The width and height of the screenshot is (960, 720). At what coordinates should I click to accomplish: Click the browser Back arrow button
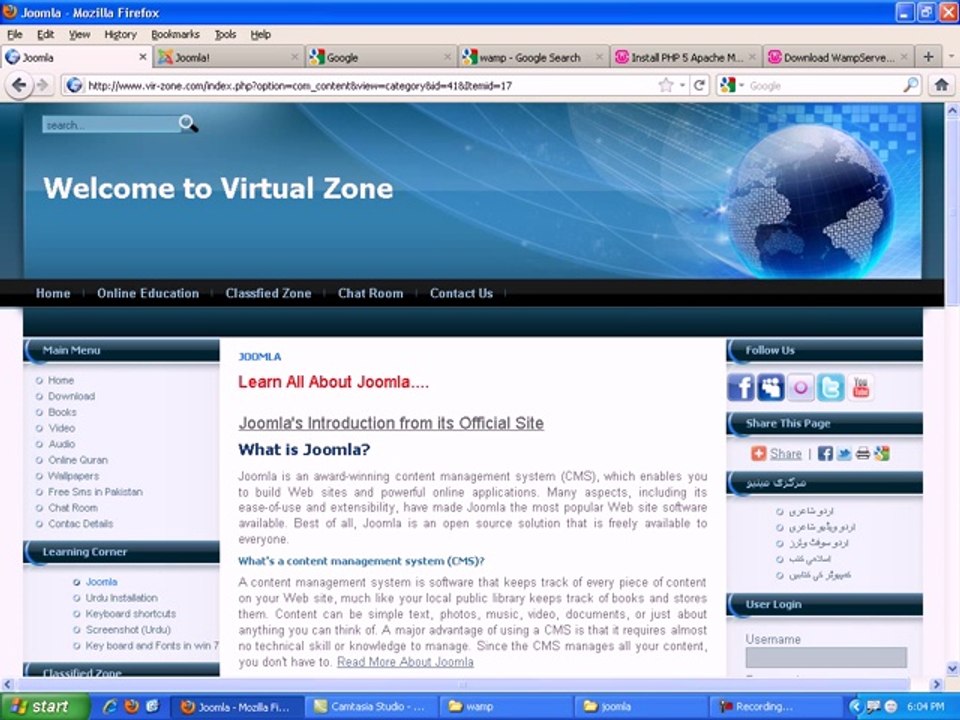(18, 85)
